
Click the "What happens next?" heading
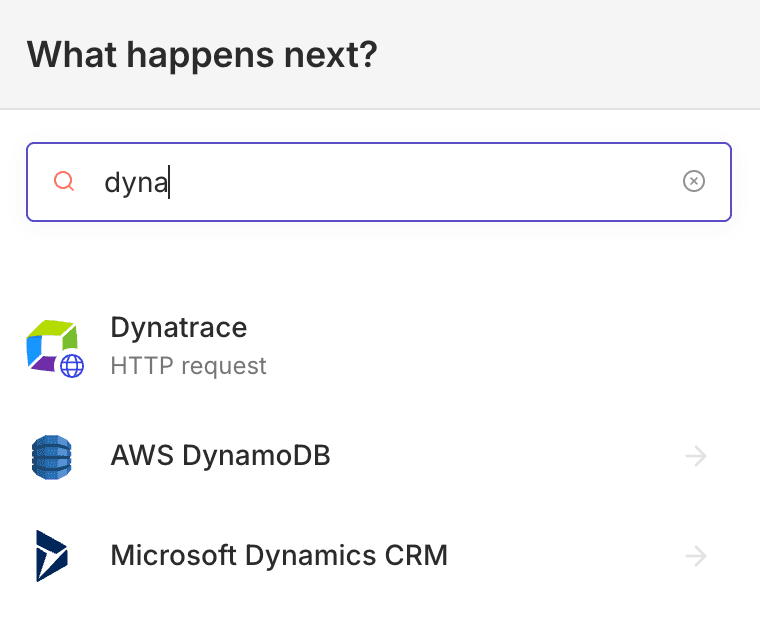(202, 54)
